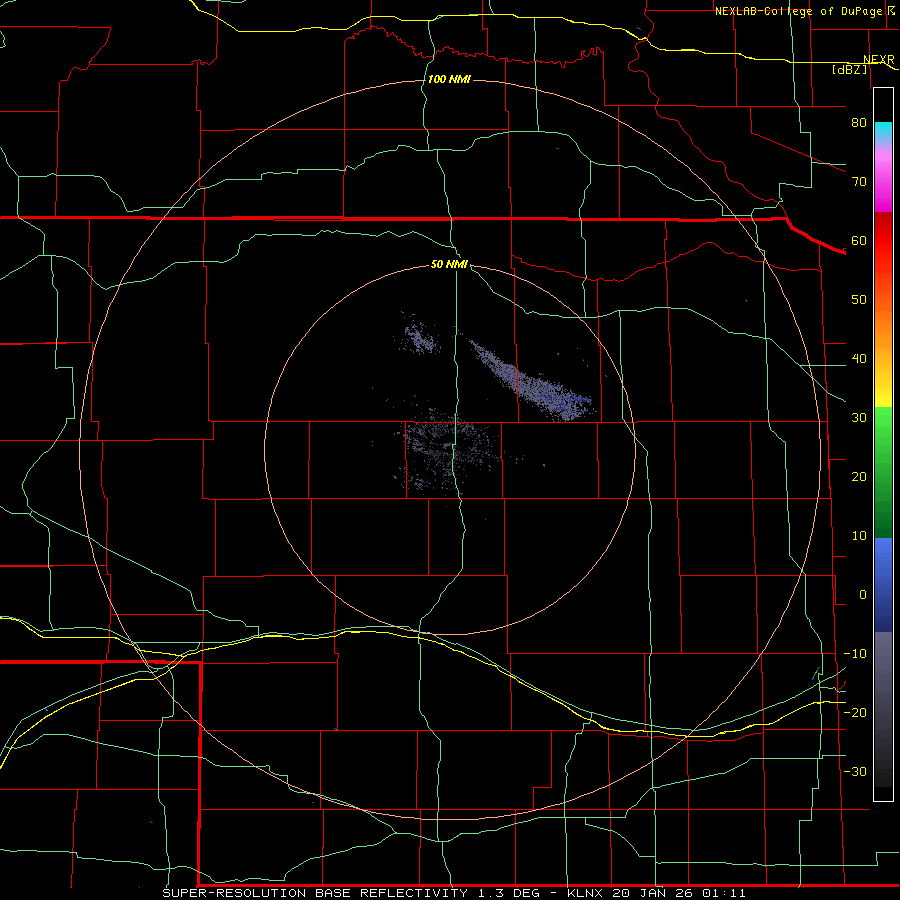900x900 pixels.
Task: Click the 40 dBZ legend value
Action: point(859,359)
